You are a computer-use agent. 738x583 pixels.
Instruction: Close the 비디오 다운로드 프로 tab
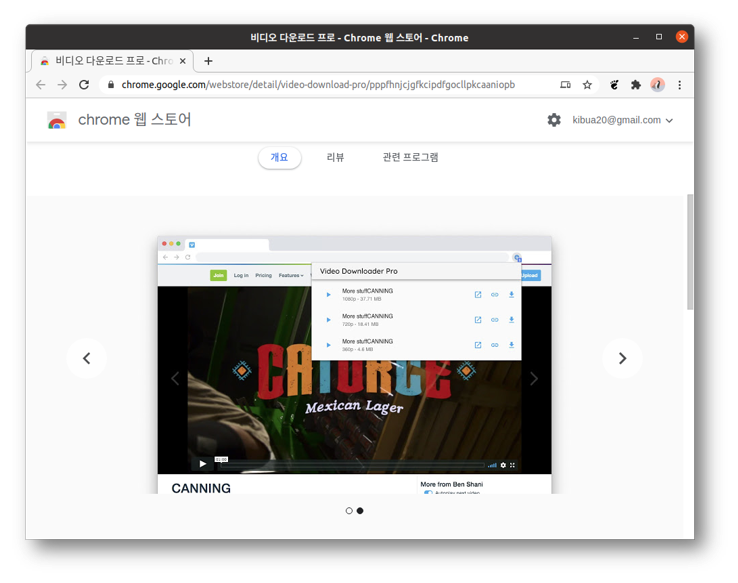pyautogui.click(x=183, y=61)
